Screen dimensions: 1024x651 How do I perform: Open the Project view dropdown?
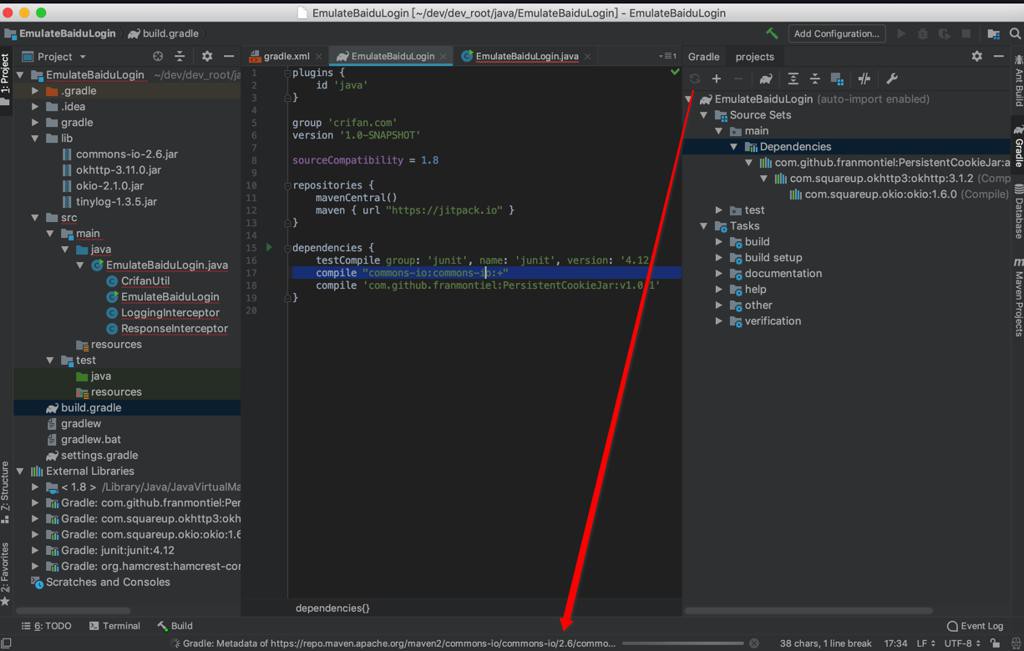click(x=60, y=57)
